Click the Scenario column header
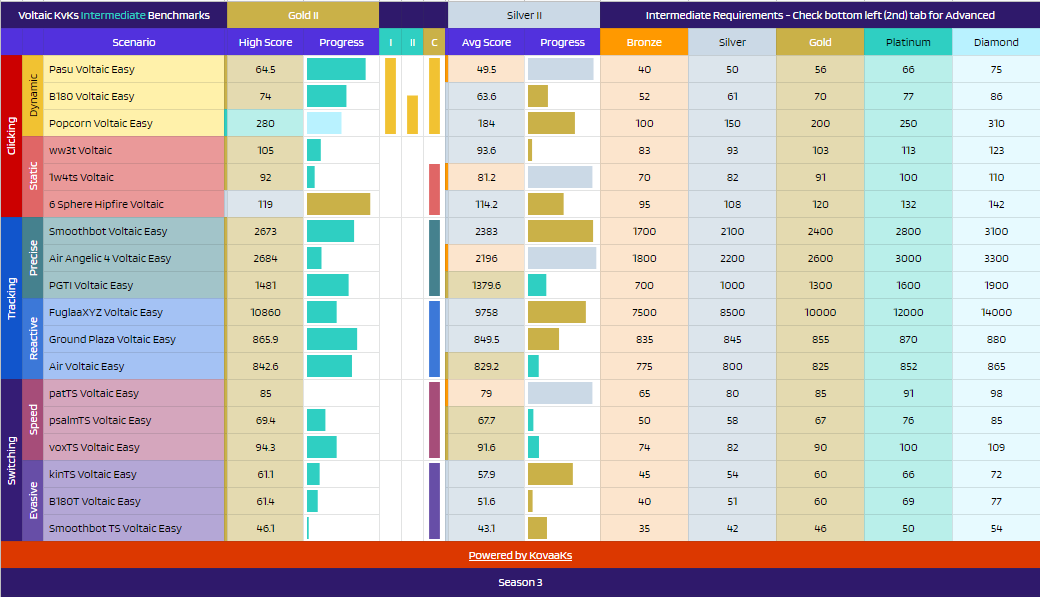The width and height of the screenshot is (1040, 597). 134,42
